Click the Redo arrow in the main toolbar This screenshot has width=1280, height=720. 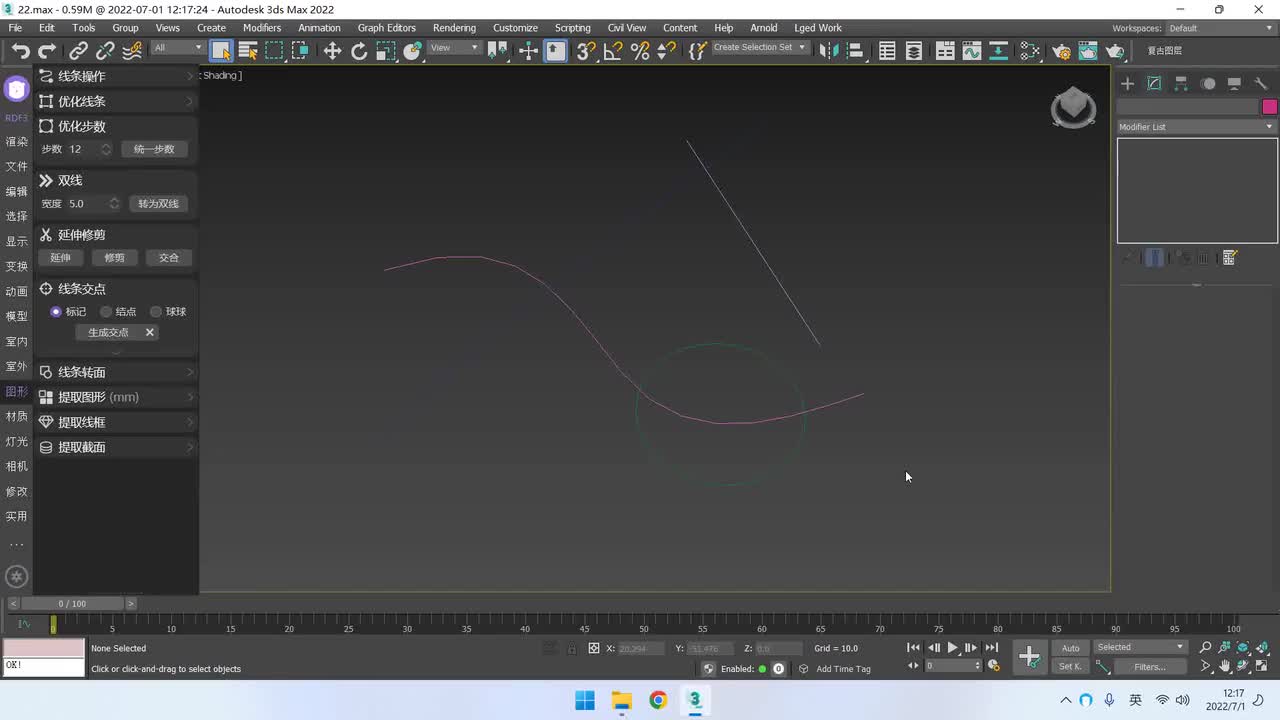47,51
